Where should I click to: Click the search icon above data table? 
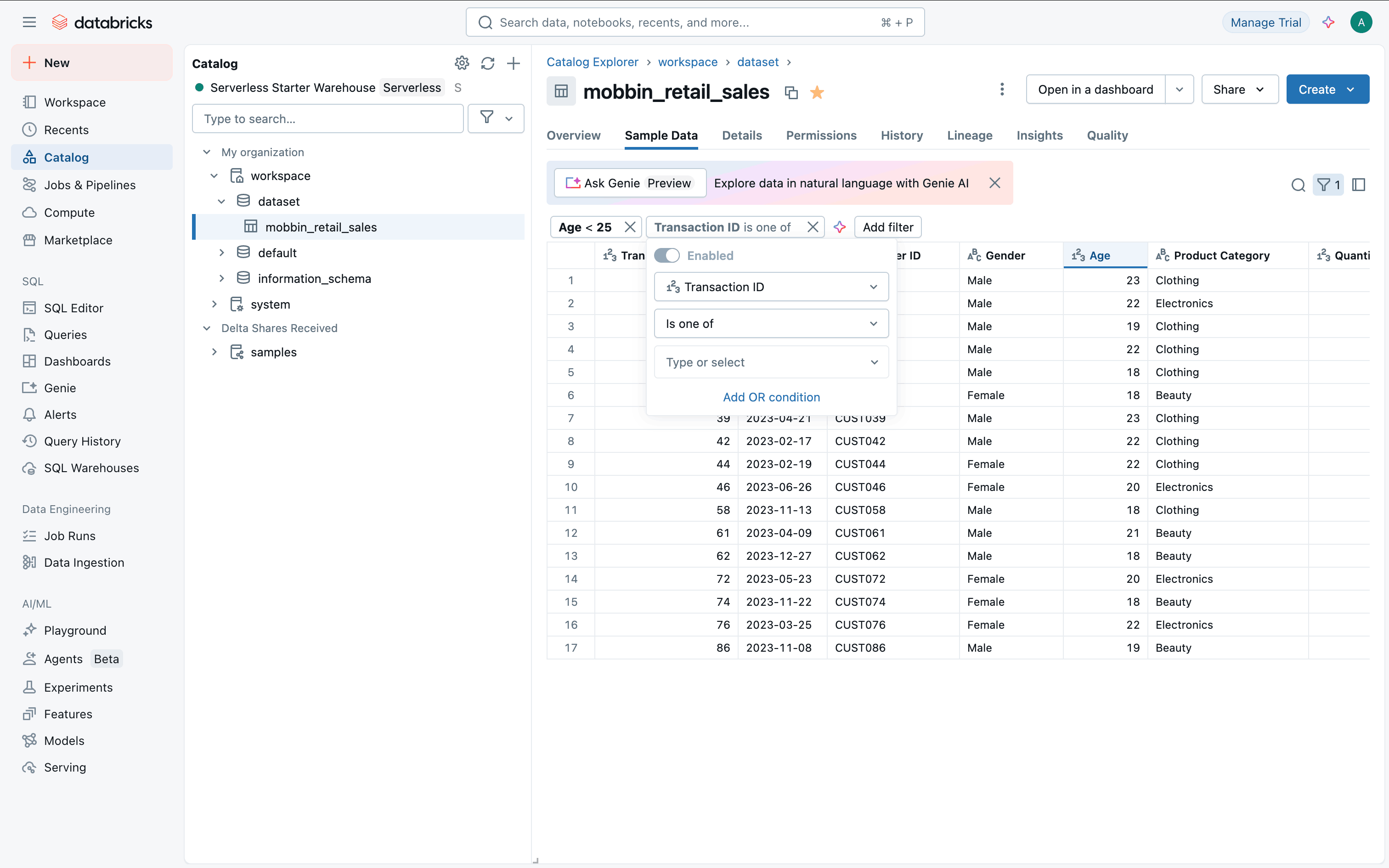pyautogui.click(x=1298, y=185)
